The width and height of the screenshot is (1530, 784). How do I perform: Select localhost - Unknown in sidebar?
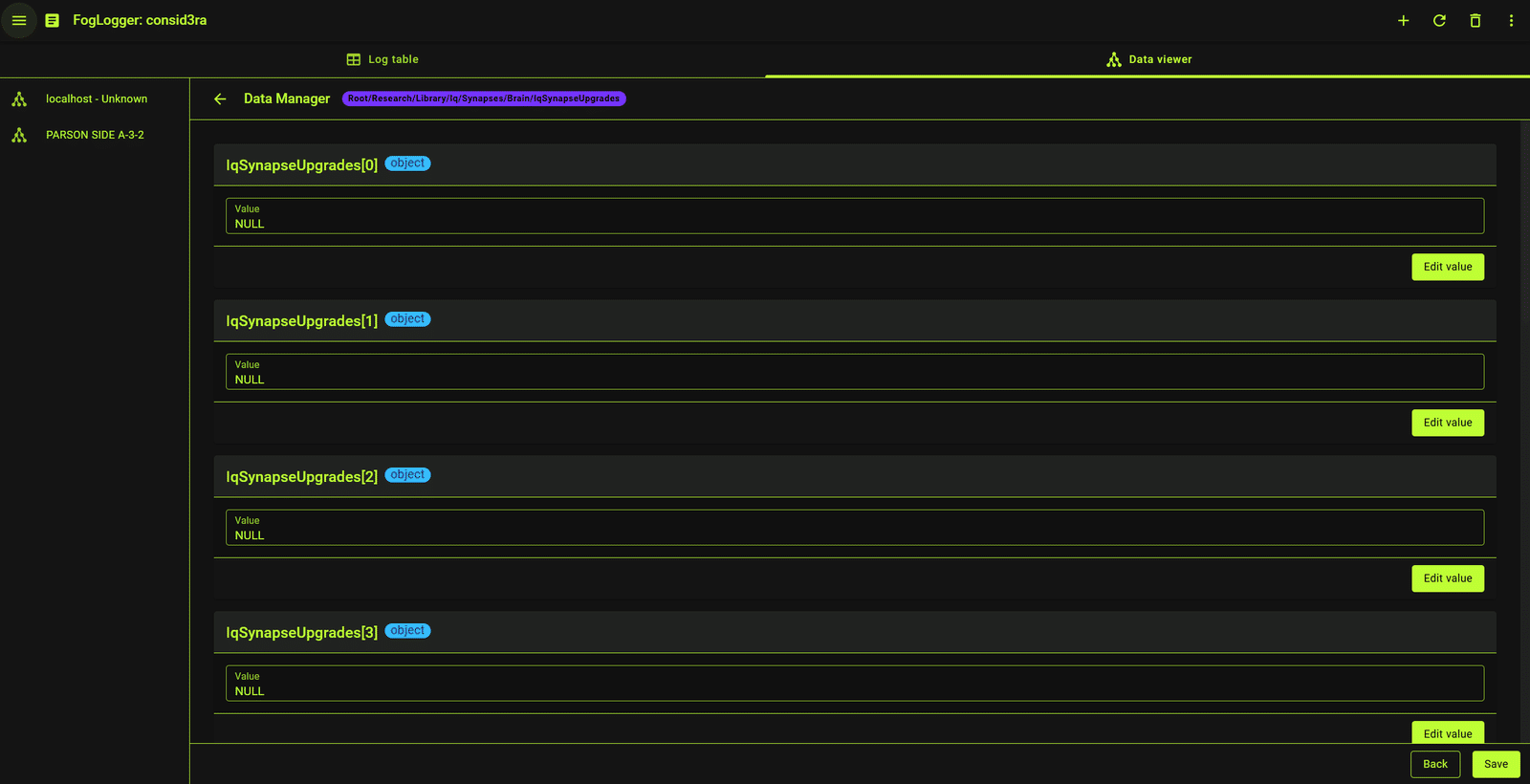click(95, 98)
